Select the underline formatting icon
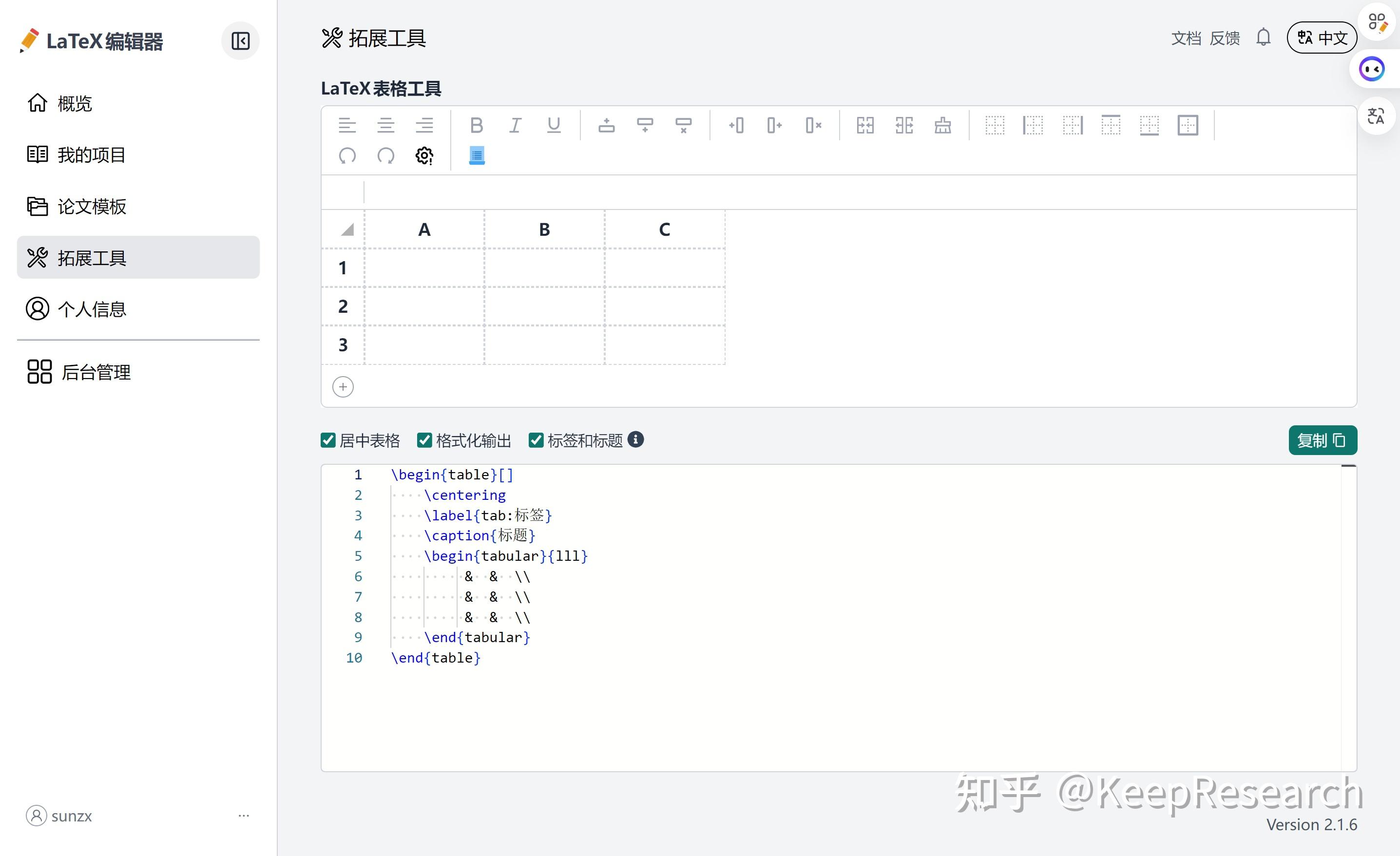The height and width of the screenshot is (856, 1400). point(554,125)
